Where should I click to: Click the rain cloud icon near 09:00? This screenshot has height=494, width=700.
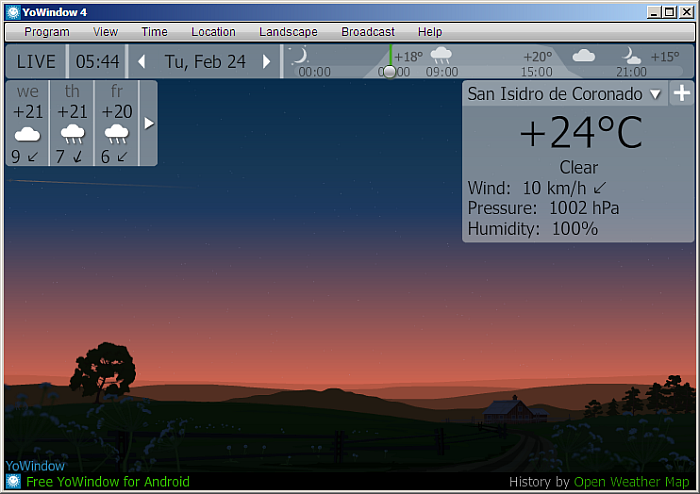441,55
